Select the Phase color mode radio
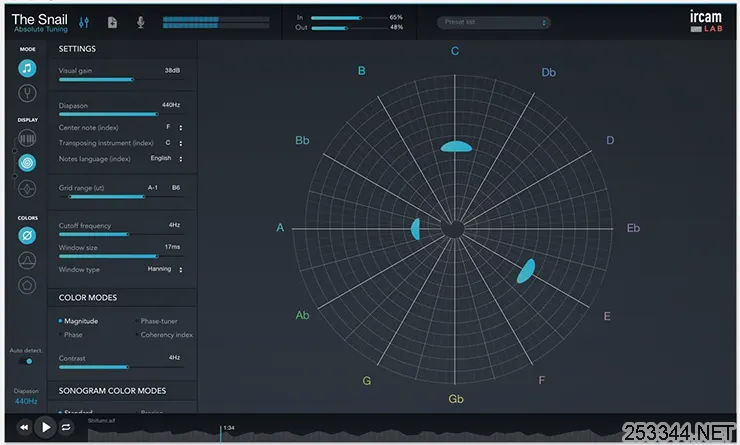The image size is (740, 445). point(70,335)
